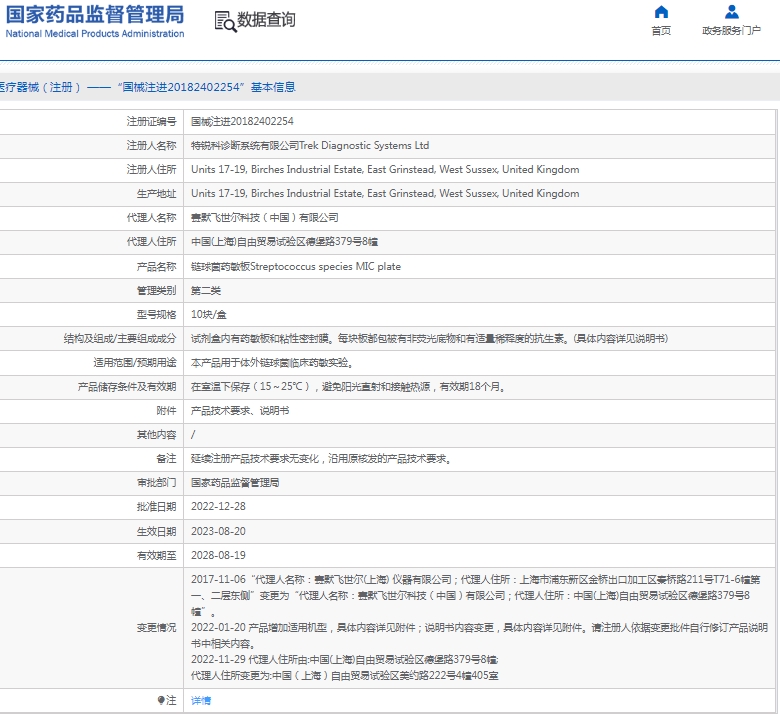Open the 详情 link in the 注 row
The width and height of the screenshot is (780, 716).
[x=201, y=701]
